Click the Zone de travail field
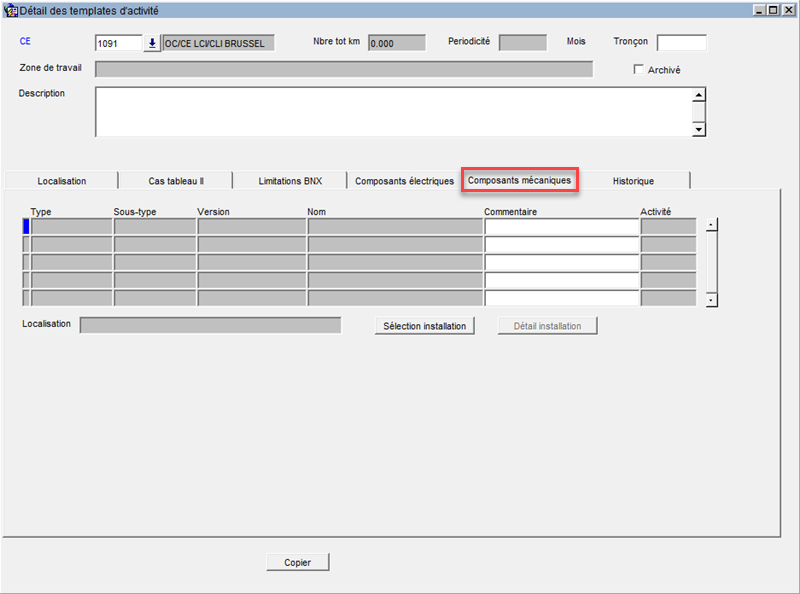Viewport: 800px width, 594px height. point(344,69)
